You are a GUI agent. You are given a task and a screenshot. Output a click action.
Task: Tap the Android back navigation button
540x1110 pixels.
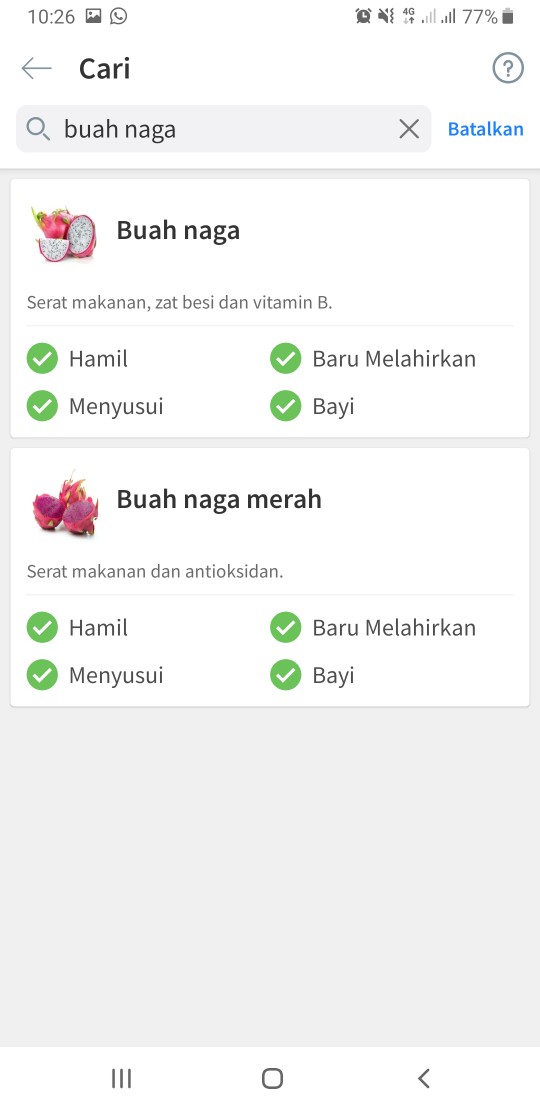click(x=423, y=1078)
